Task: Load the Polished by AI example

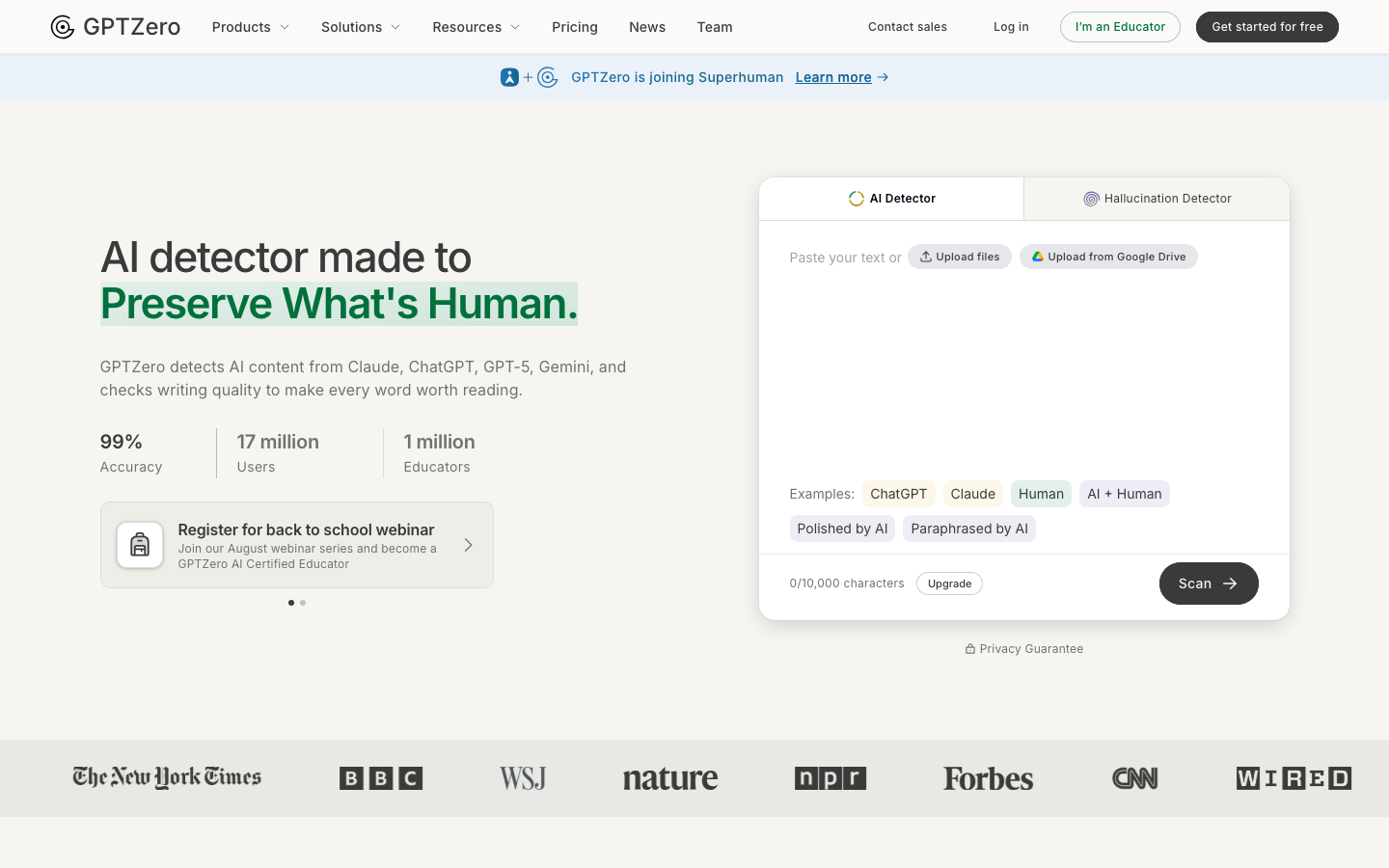Action: (x=842, y=529)
